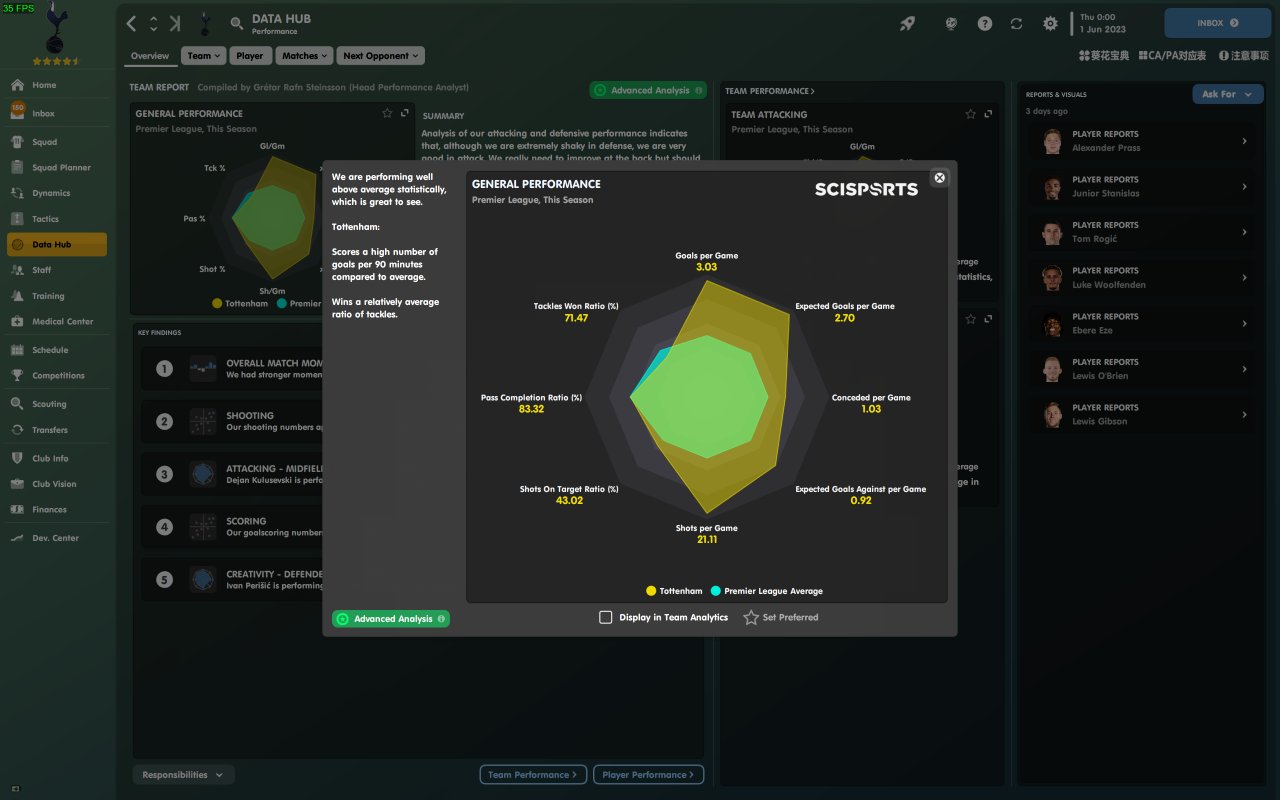Click the Team Performance button at the bottom

coord(533,775)
